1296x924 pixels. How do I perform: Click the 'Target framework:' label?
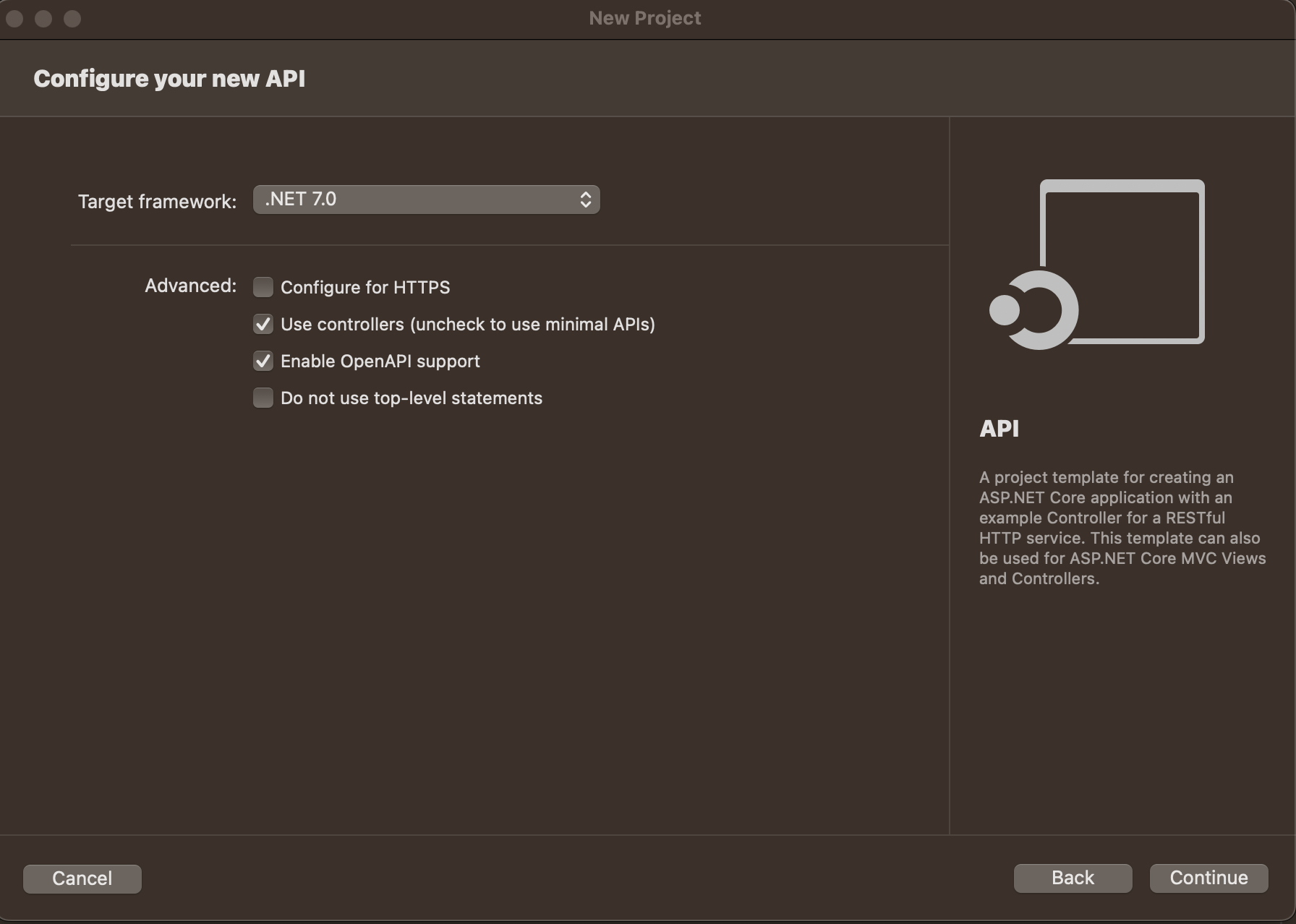[x=157, y=201]
